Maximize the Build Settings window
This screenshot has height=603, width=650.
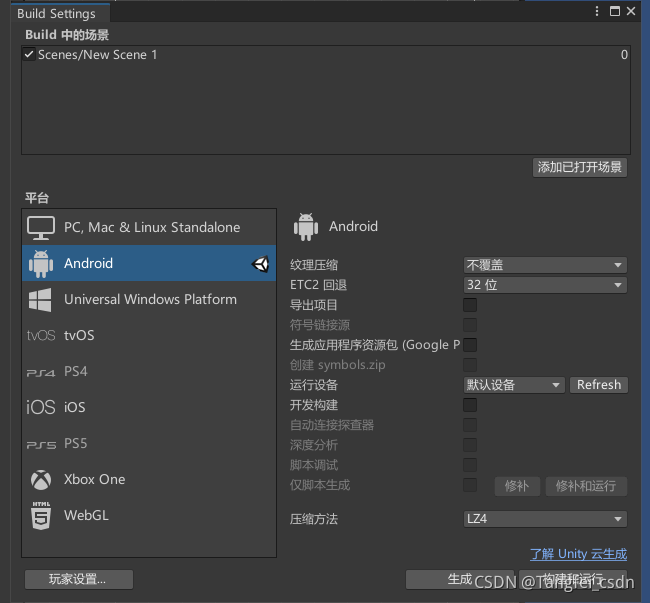pos(615,11)
